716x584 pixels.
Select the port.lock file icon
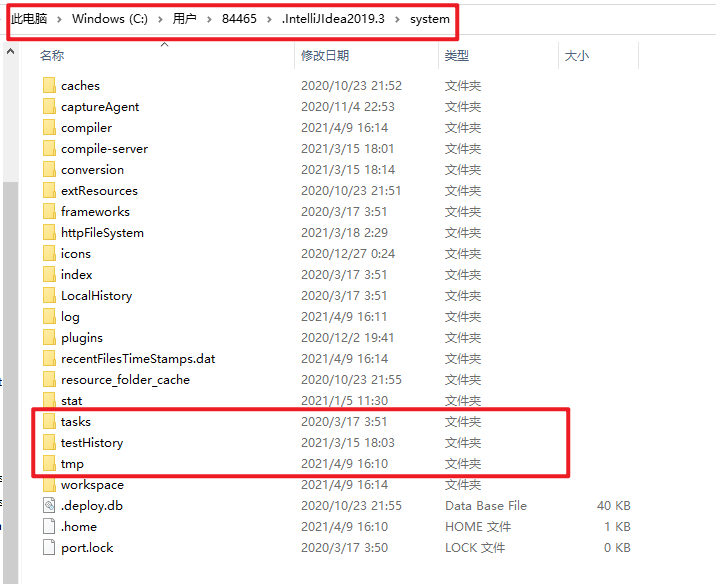(49, 547)
